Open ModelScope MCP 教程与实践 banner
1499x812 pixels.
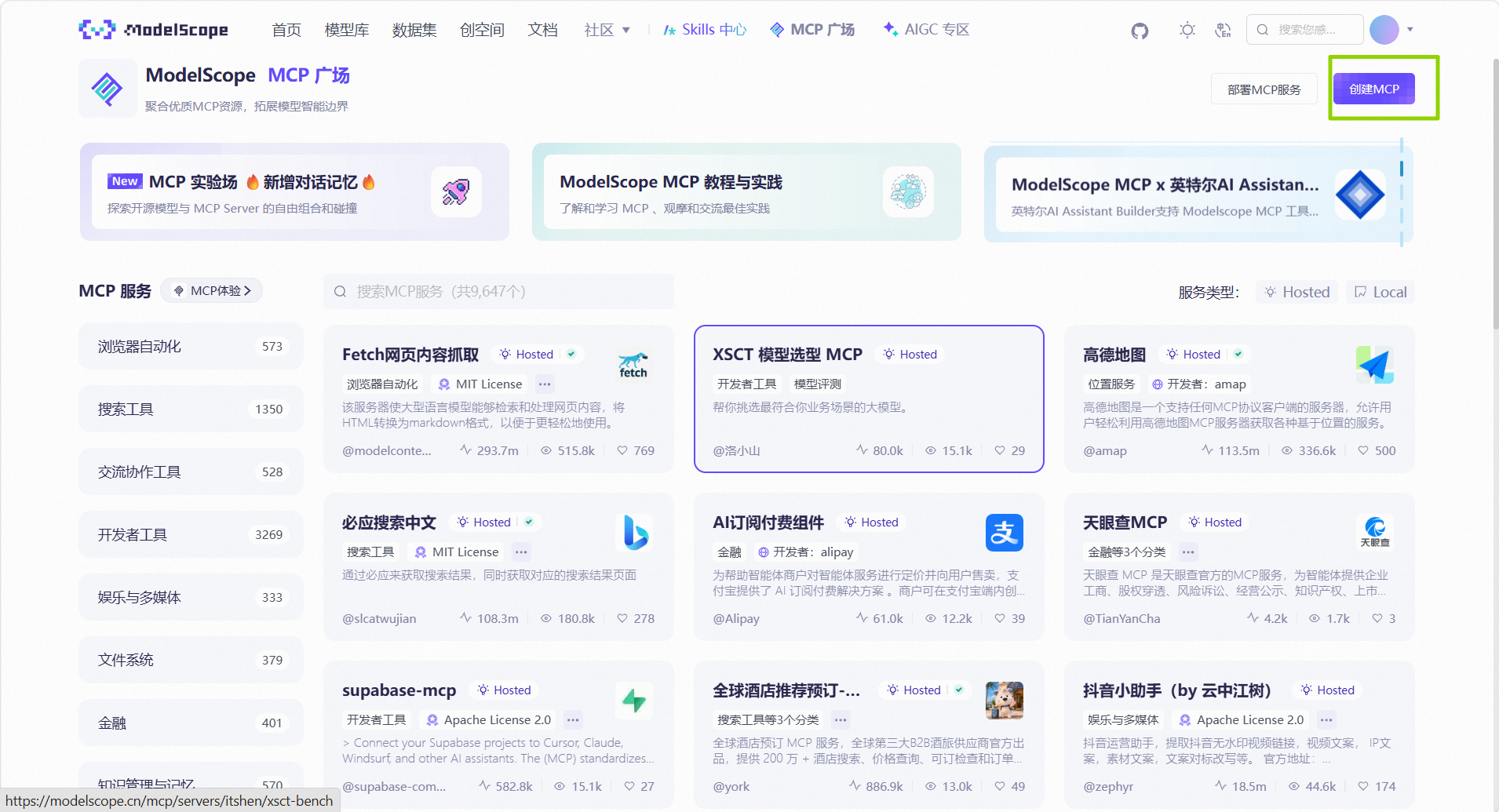pyautogui.click(x=746, y=191)
